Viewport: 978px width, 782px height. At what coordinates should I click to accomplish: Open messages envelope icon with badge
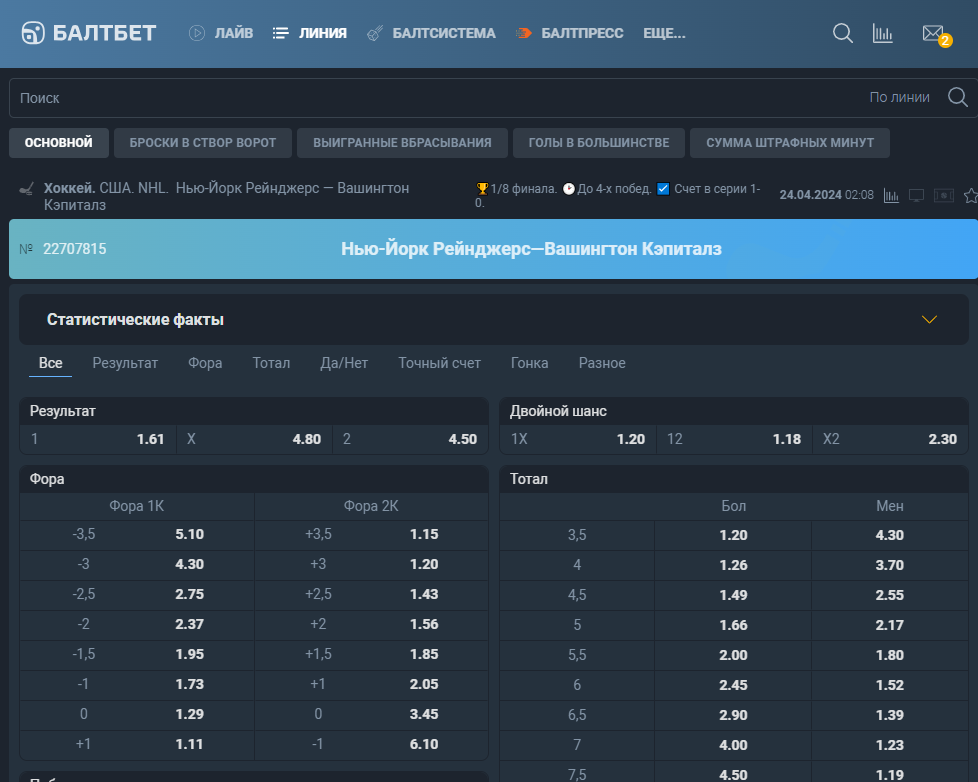(x=936, y=35)
